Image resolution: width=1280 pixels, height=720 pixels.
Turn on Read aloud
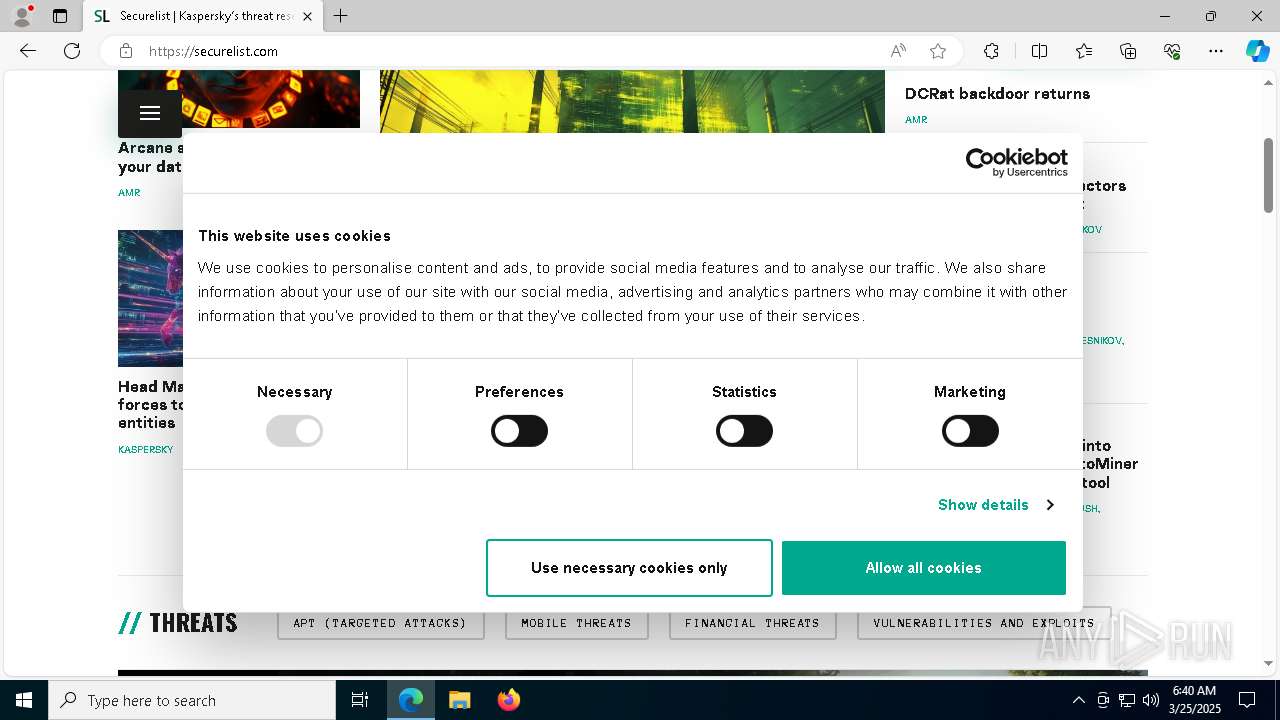click(898, 51)
